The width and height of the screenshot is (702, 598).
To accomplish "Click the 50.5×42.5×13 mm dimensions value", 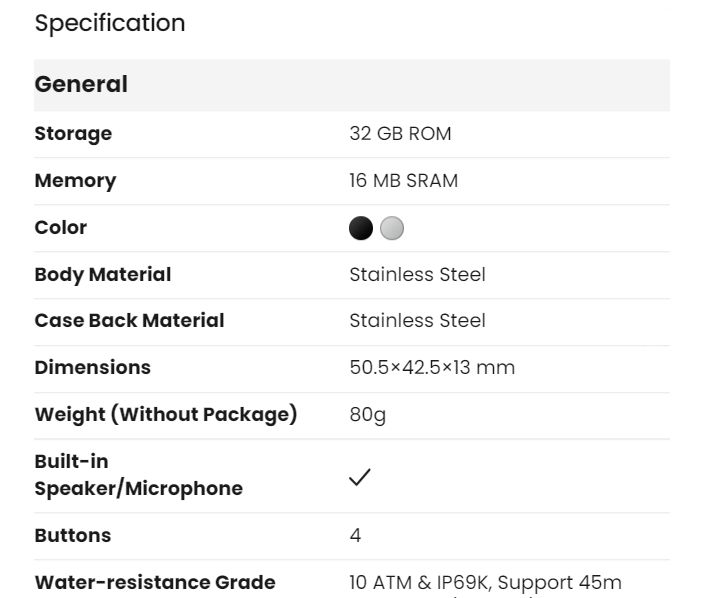I will [x=432, y=367].
